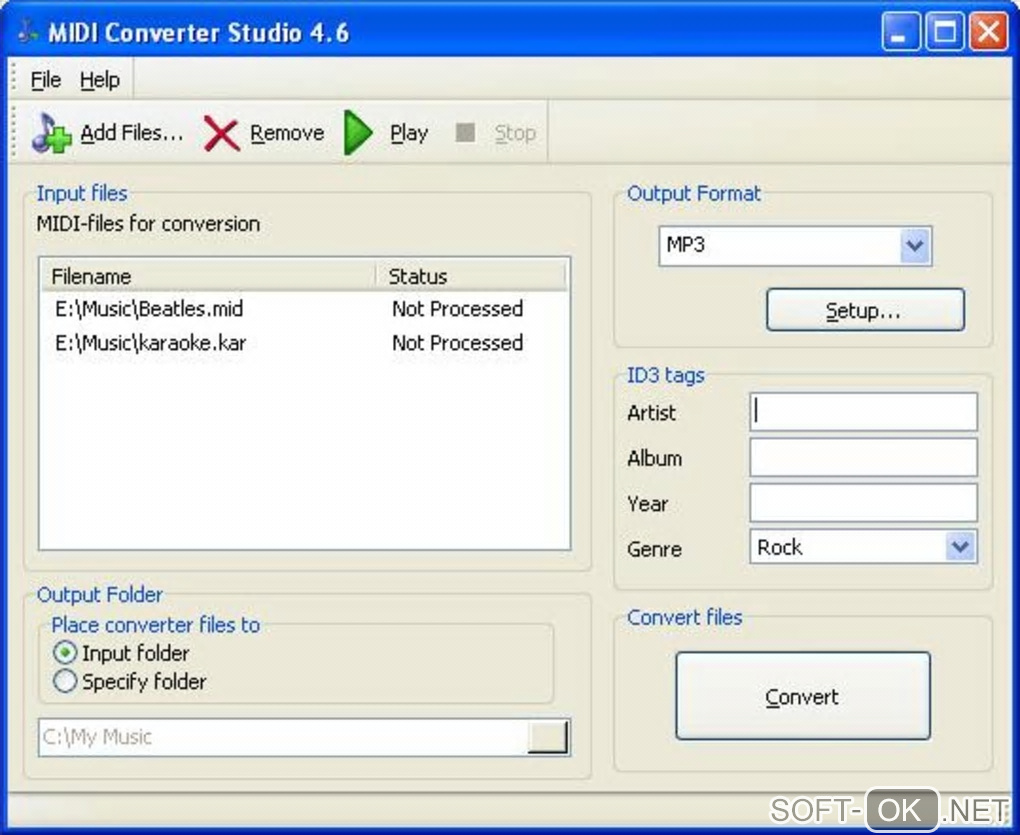1020x835 pixels.
Task: Click Not Processed status of Beatles.mid
Action: pos(457,308)
